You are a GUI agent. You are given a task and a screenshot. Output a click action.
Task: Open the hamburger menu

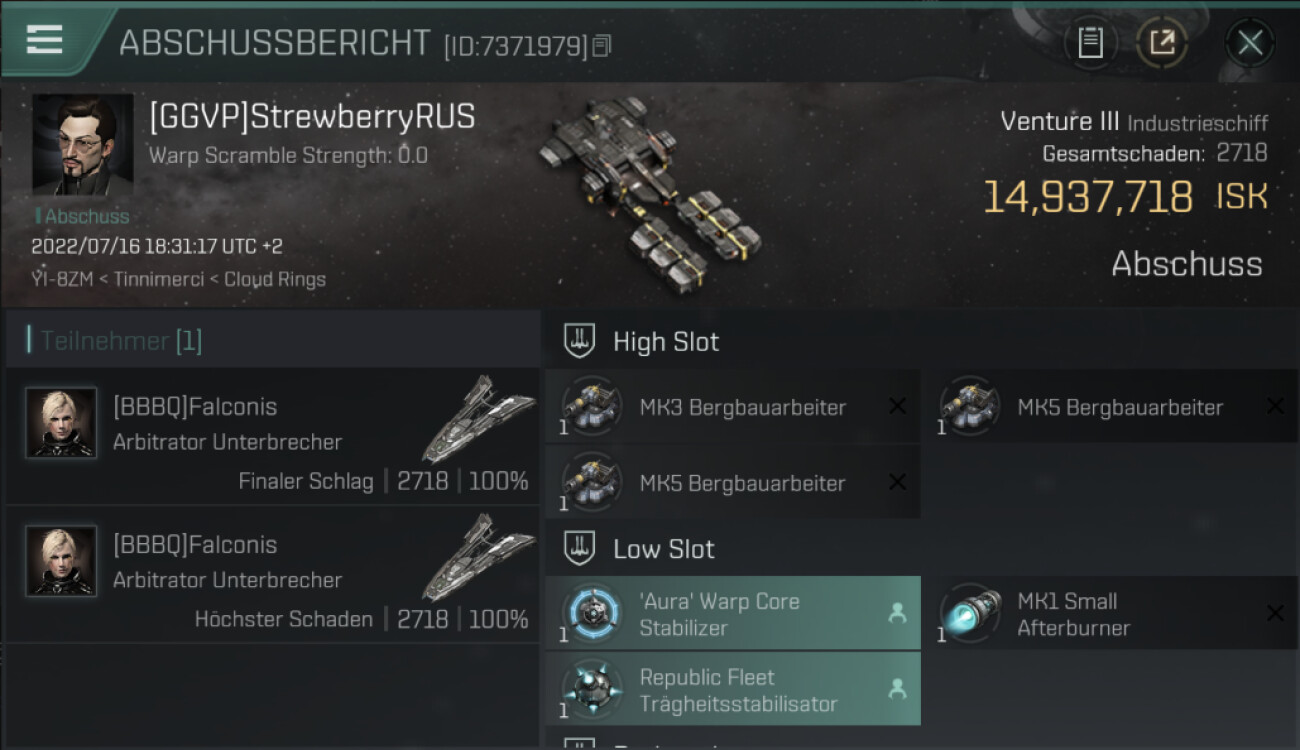click(45, 40)
